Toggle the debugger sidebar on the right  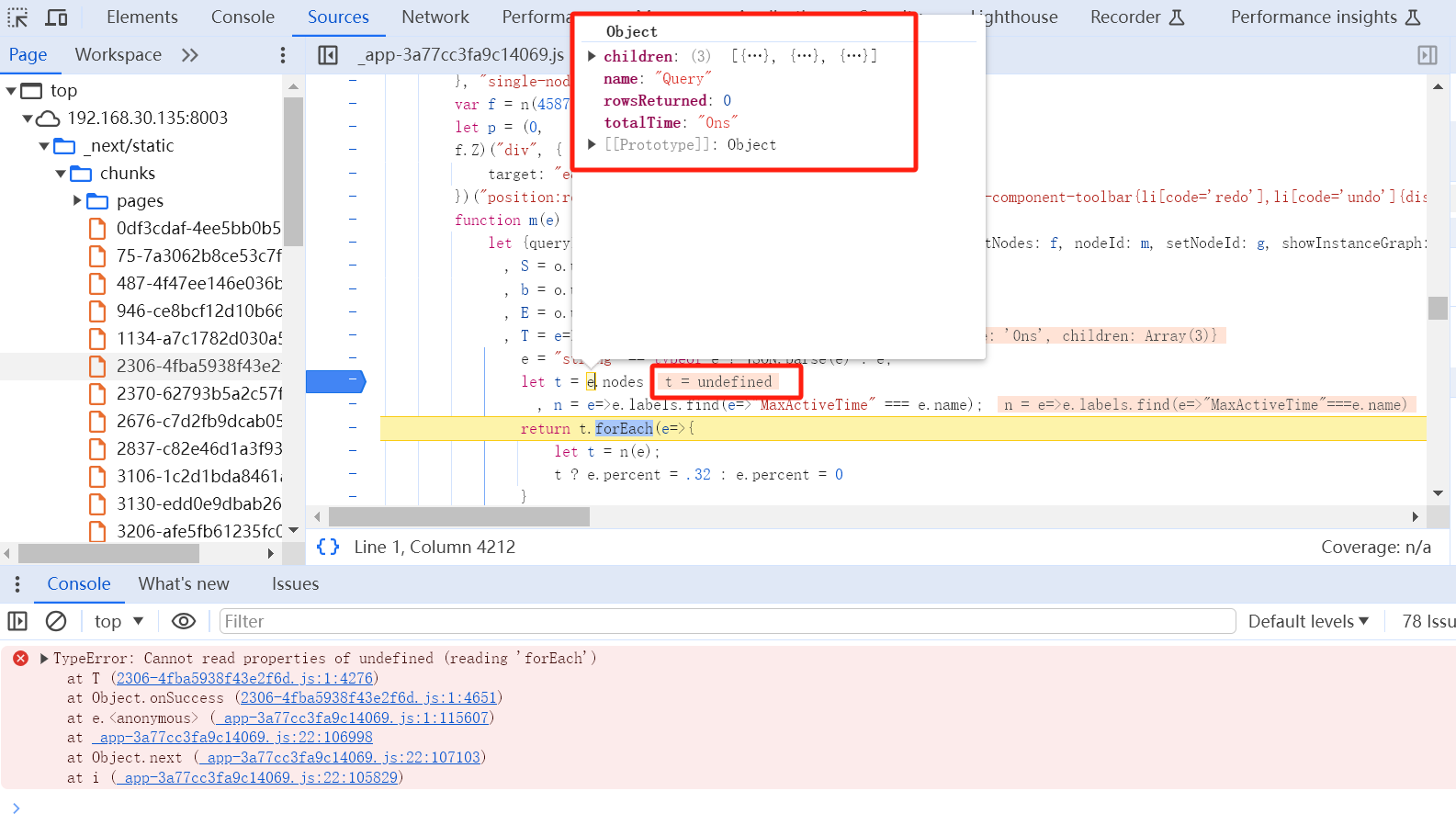1428,55
